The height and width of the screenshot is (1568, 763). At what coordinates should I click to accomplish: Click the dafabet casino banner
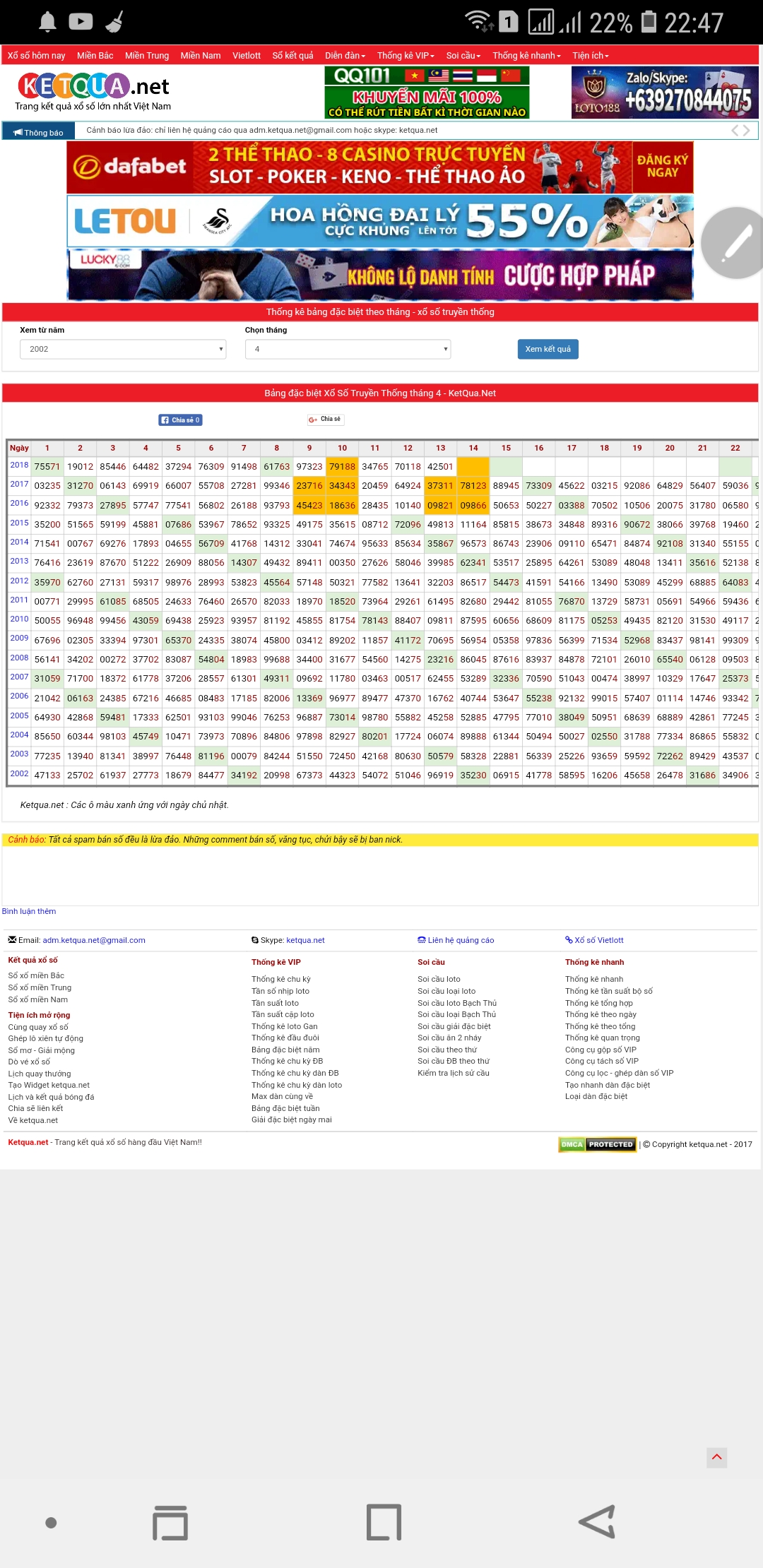tap(380, 167)
